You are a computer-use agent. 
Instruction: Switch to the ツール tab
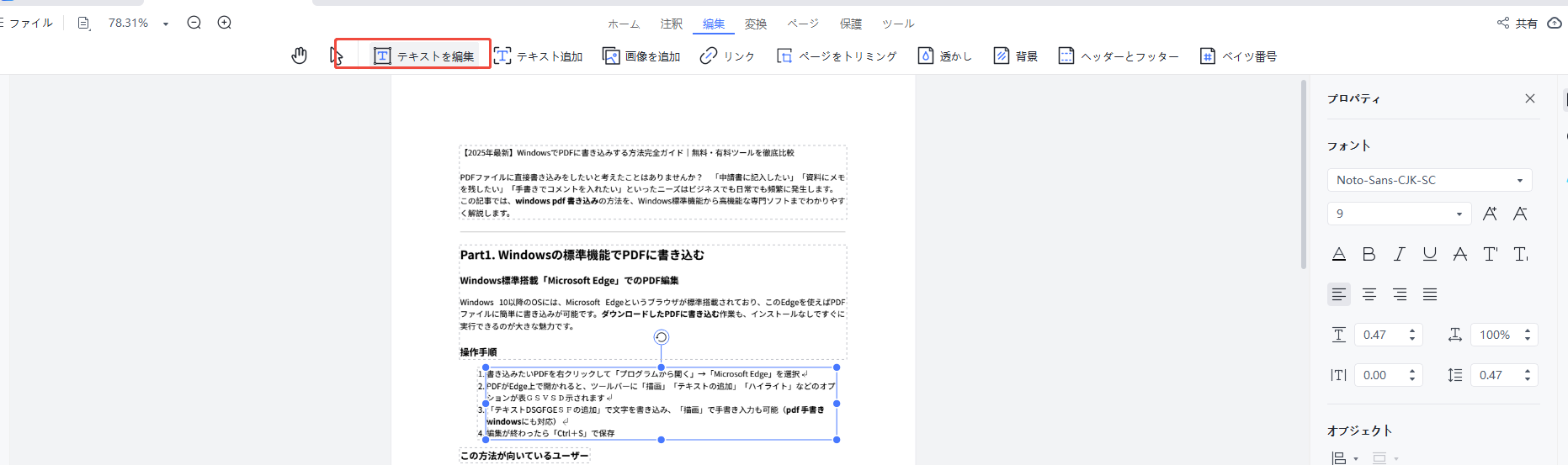[898, 24]
